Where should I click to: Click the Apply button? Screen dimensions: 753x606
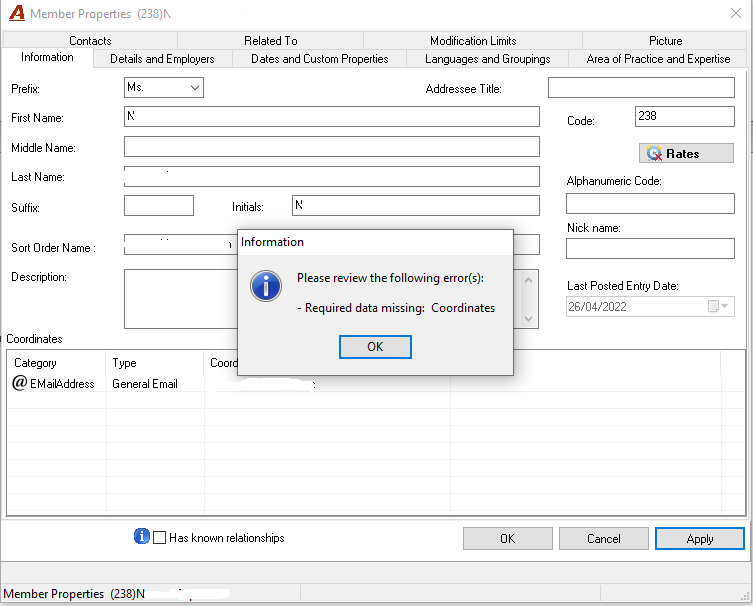(700, 538)
